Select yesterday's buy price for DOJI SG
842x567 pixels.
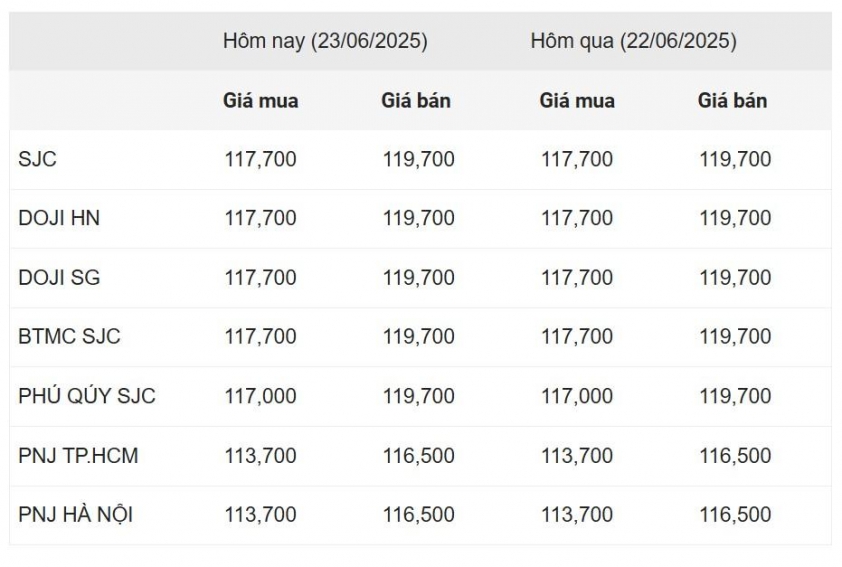click(x=577, y=278)
